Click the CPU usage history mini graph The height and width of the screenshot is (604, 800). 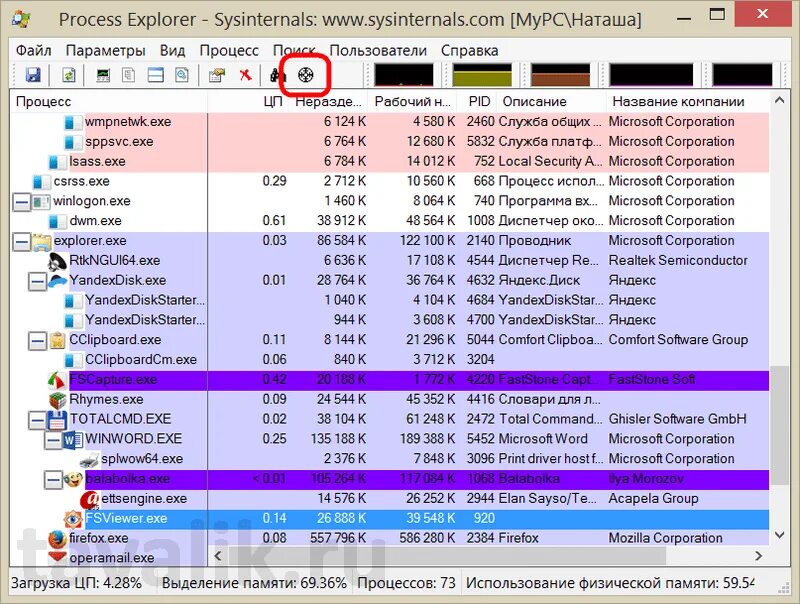[x=404, y=74]
